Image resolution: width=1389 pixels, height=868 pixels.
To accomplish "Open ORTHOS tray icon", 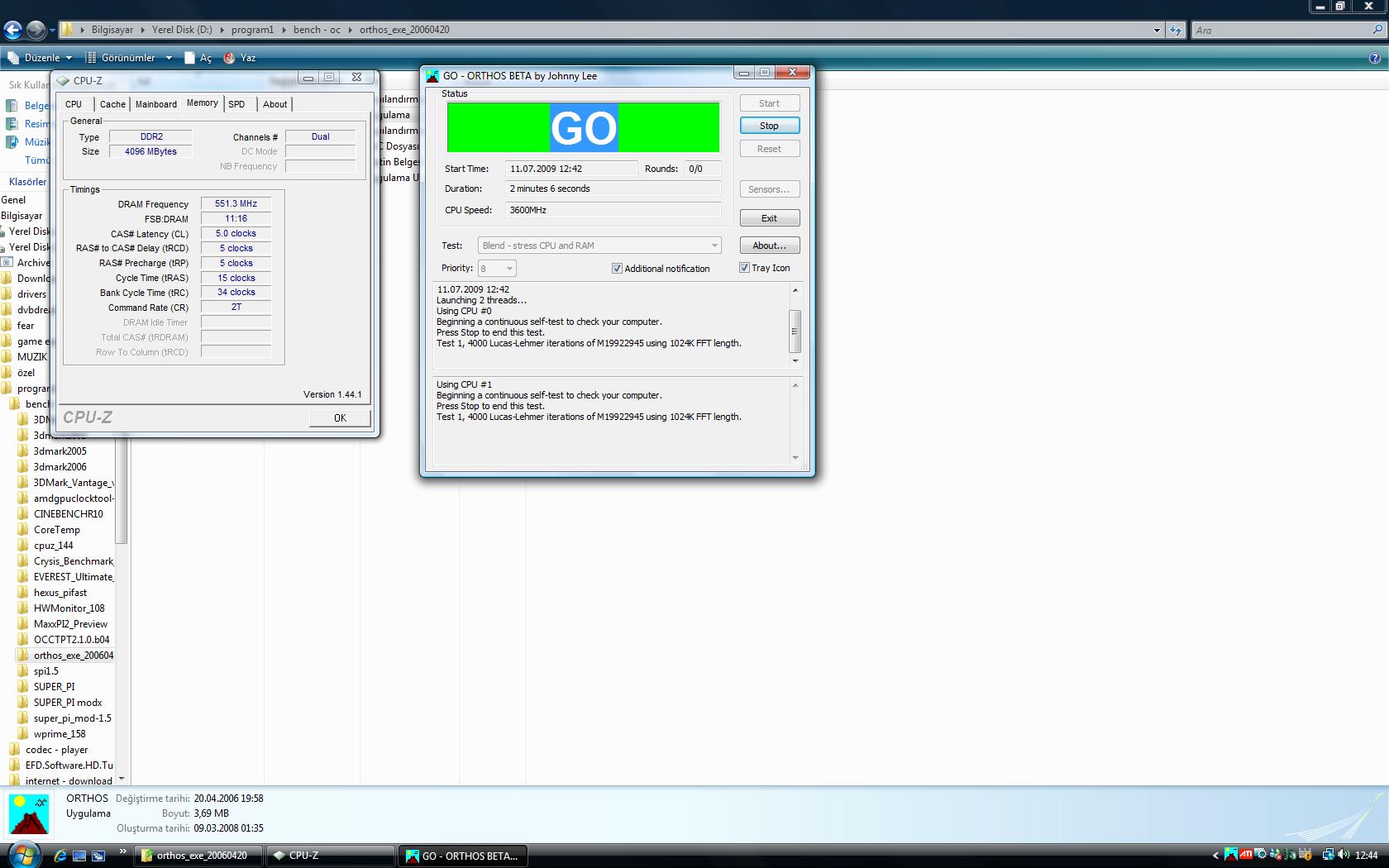I will coord(1231,854).
